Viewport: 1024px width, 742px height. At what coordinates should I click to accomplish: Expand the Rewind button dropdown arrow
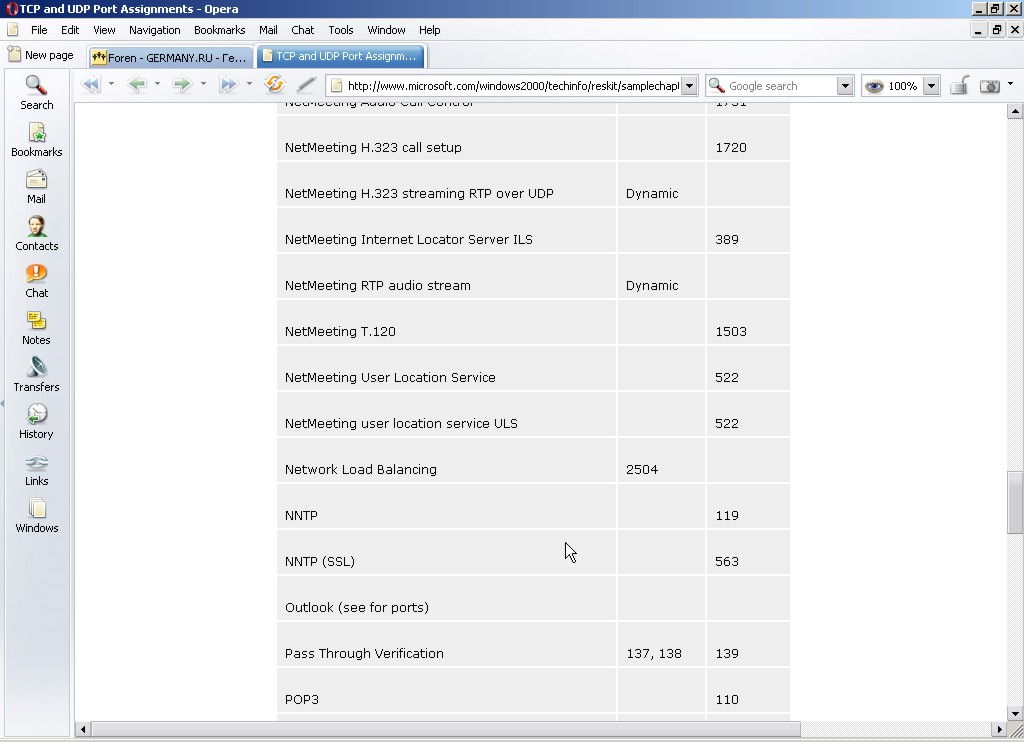pos(112,84)
